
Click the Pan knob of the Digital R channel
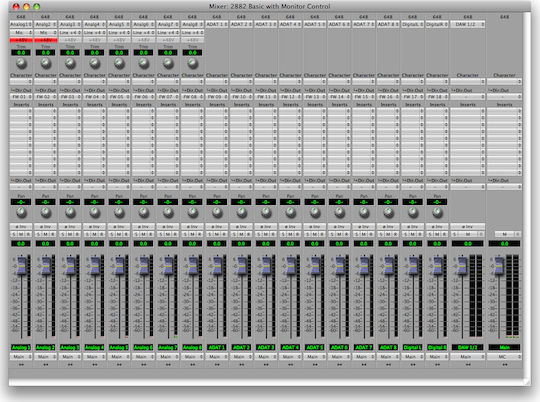(437, 213)
